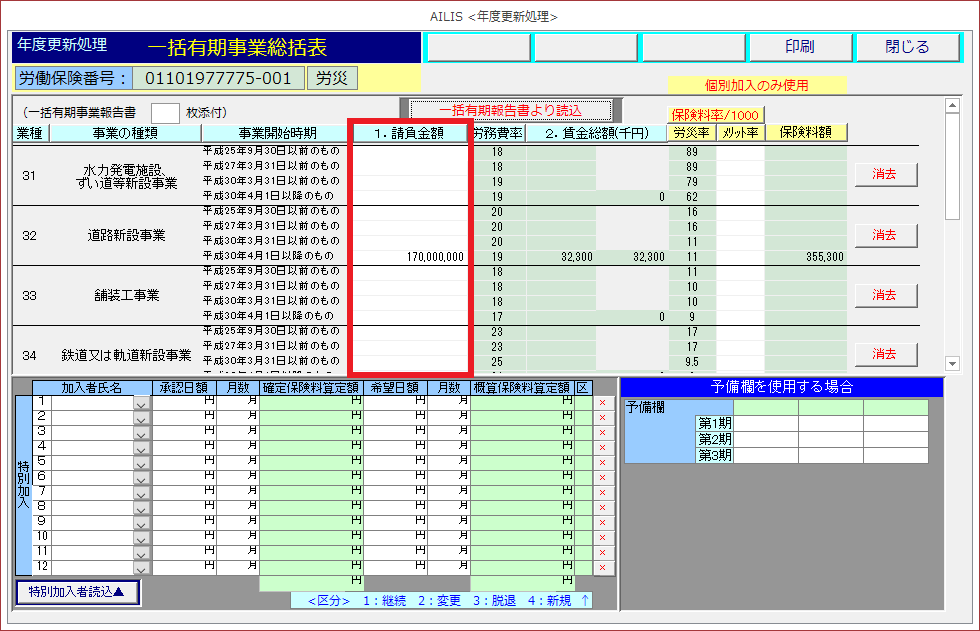Select the 170,000,000 contract amount cell
This screenshot has height=631, width=980.
411,257
